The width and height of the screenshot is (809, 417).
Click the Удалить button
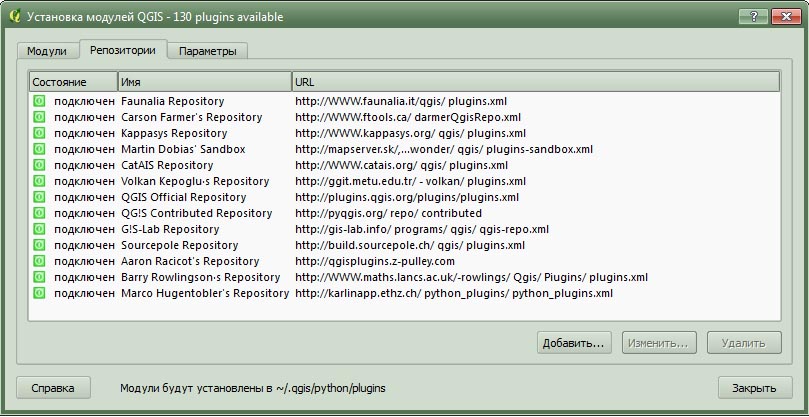[x=744, y=343]
